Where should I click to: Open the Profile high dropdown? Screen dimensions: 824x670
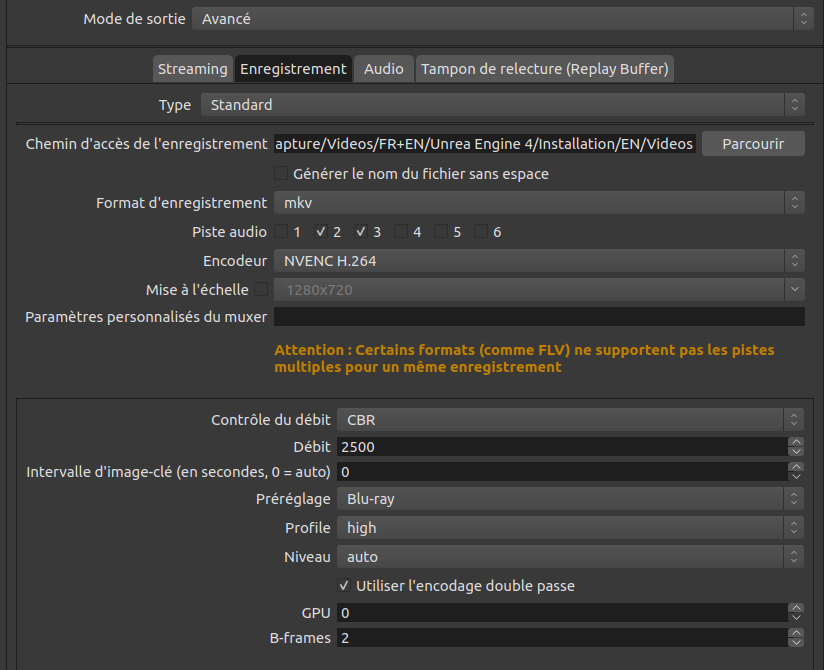click(570, 528)
